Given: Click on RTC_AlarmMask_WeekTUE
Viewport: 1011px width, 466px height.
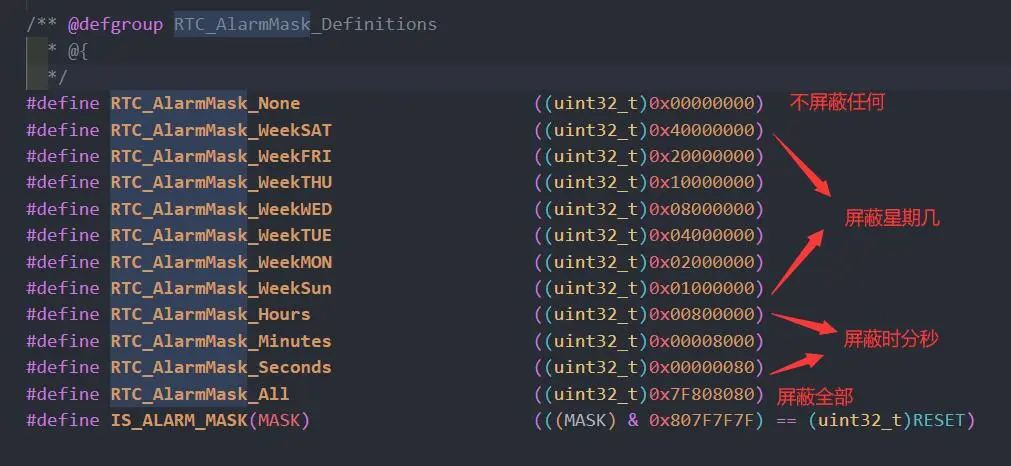Looking at the screenshot, I should tap(221, 236).
